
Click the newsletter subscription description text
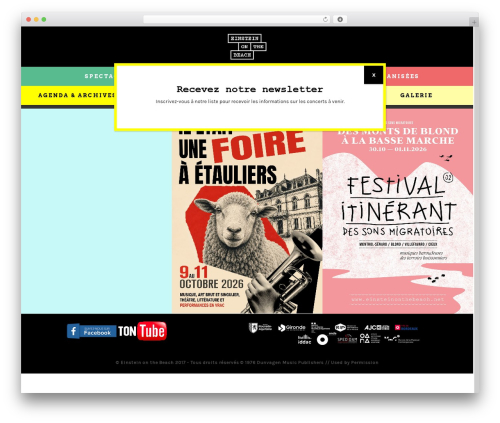pyautogui.click(x=250, y=101)
